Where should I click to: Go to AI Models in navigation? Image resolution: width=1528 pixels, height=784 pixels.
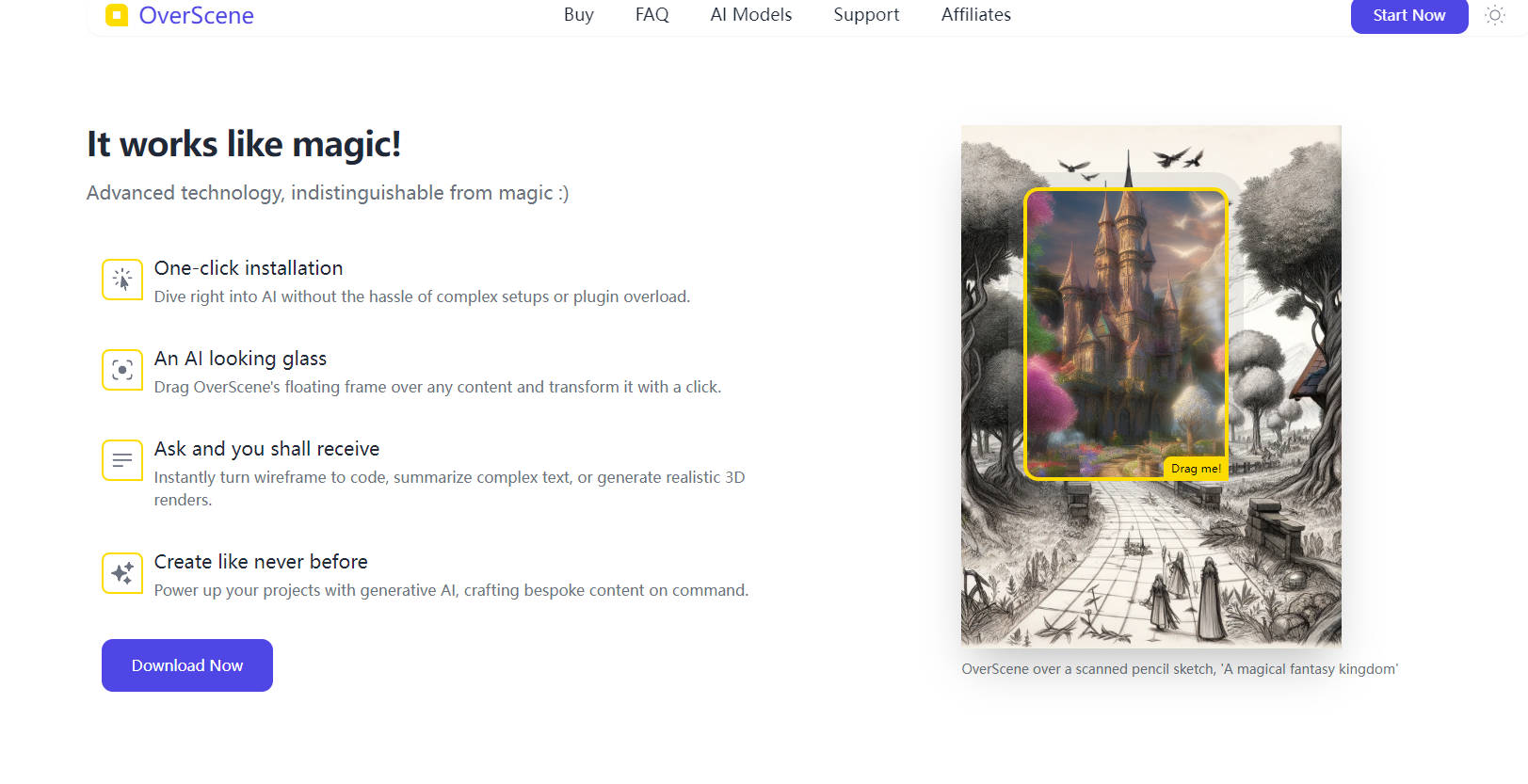(751, 15)
